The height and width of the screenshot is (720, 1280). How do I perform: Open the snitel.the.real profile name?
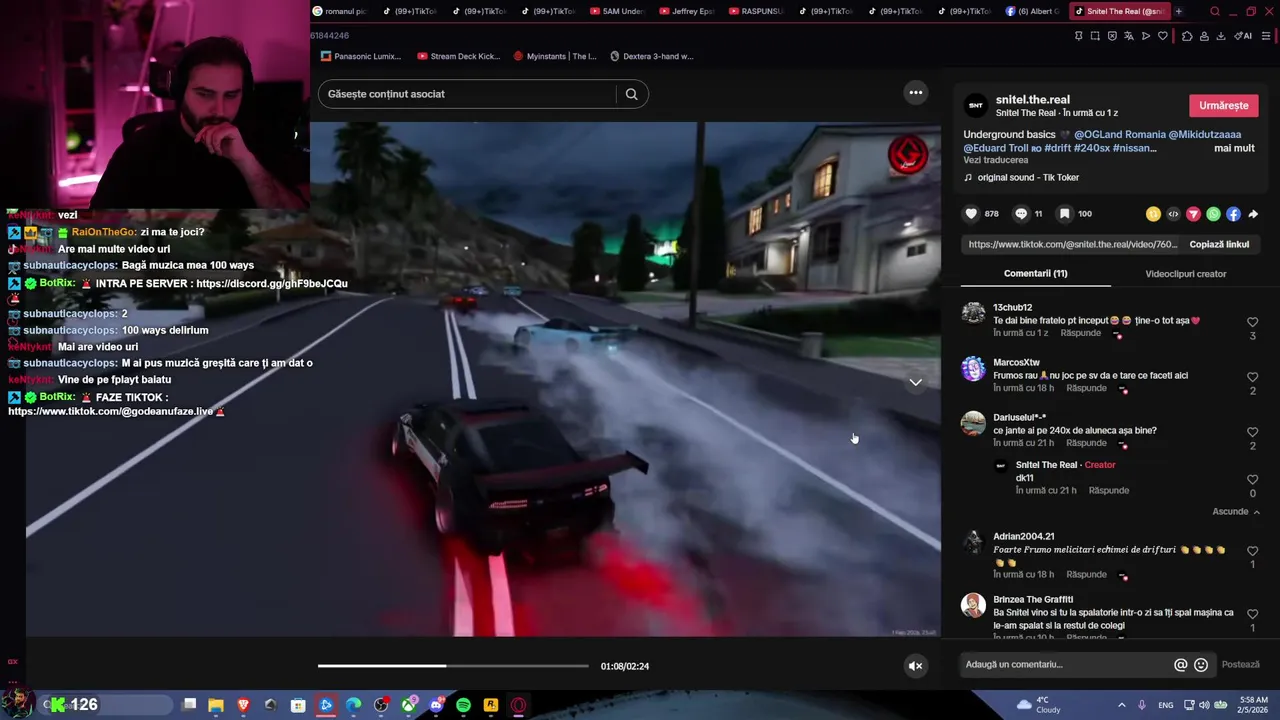[1032, 100]
